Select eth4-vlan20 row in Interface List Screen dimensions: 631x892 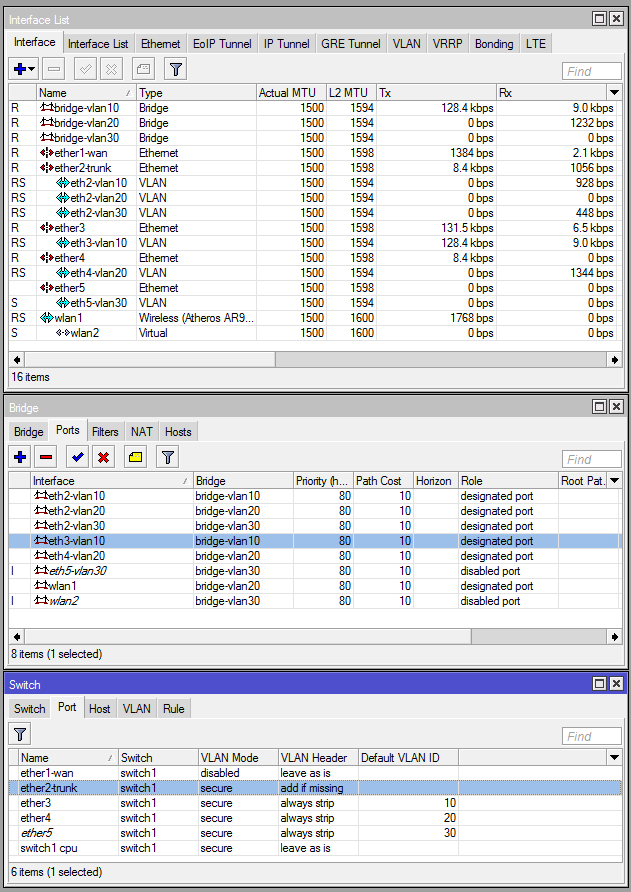pyautogui.click(x=315, y=272)
